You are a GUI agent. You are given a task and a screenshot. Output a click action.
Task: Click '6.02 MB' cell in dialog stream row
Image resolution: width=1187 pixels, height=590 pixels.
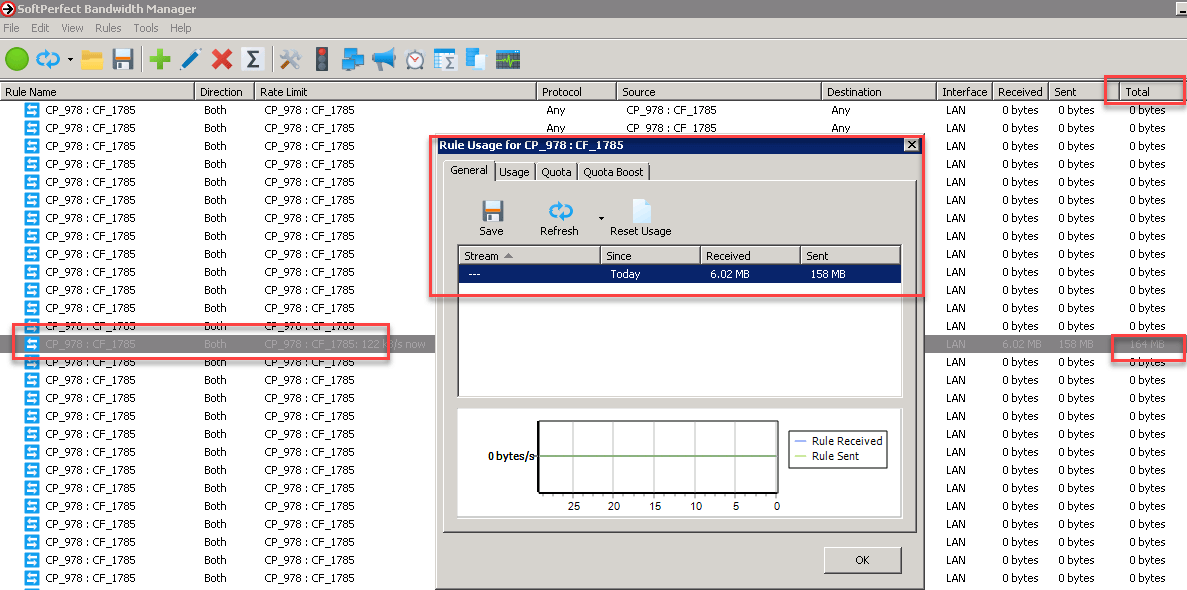click(730, 274)
